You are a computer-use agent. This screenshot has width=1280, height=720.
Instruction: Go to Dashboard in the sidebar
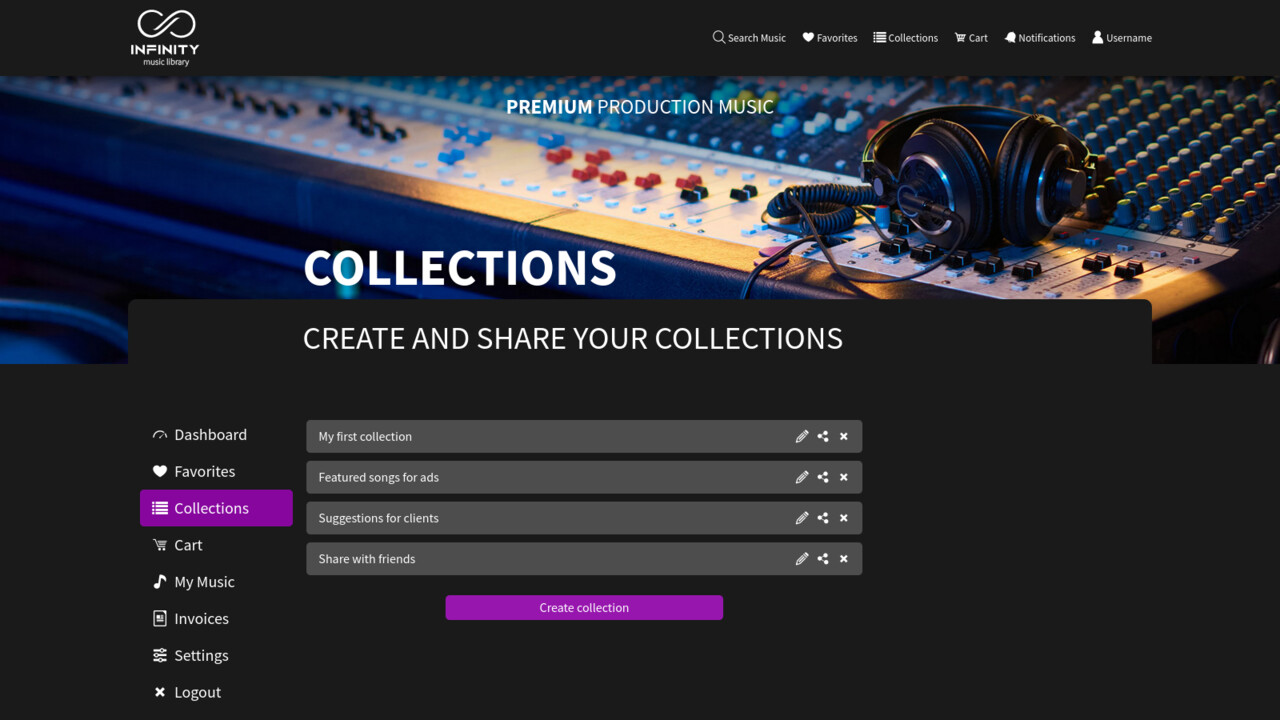216,435
